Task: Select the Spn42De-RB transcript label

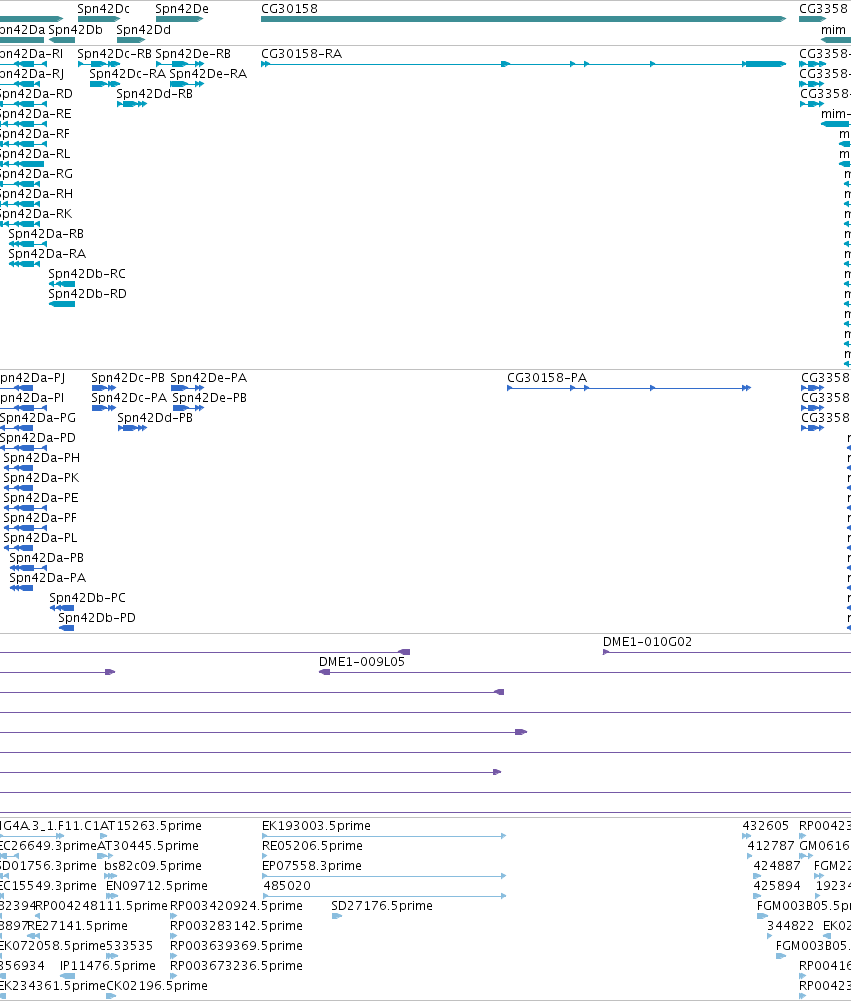Action: click(193, 54)
